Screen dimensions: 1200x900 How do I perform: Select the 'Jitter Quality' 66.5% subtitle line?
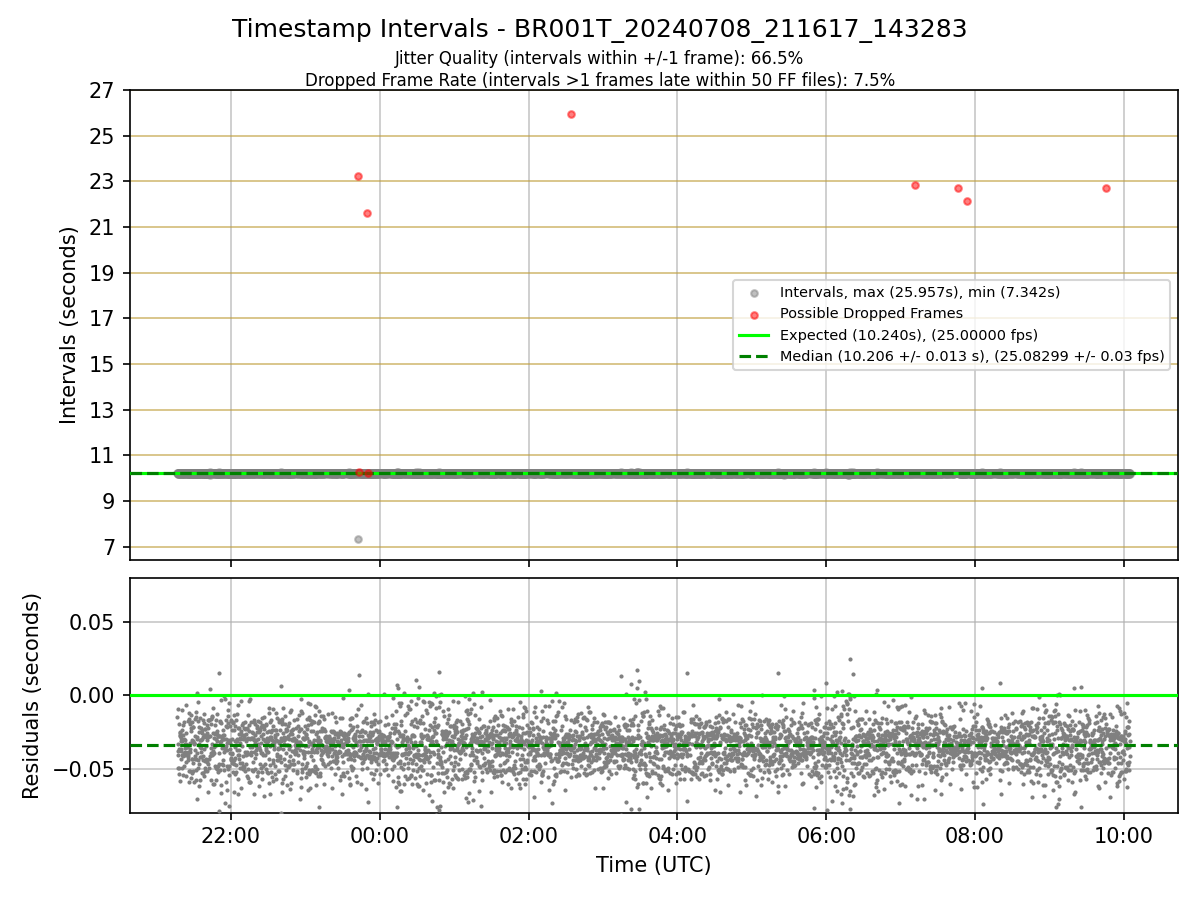(x=599, y=58)
